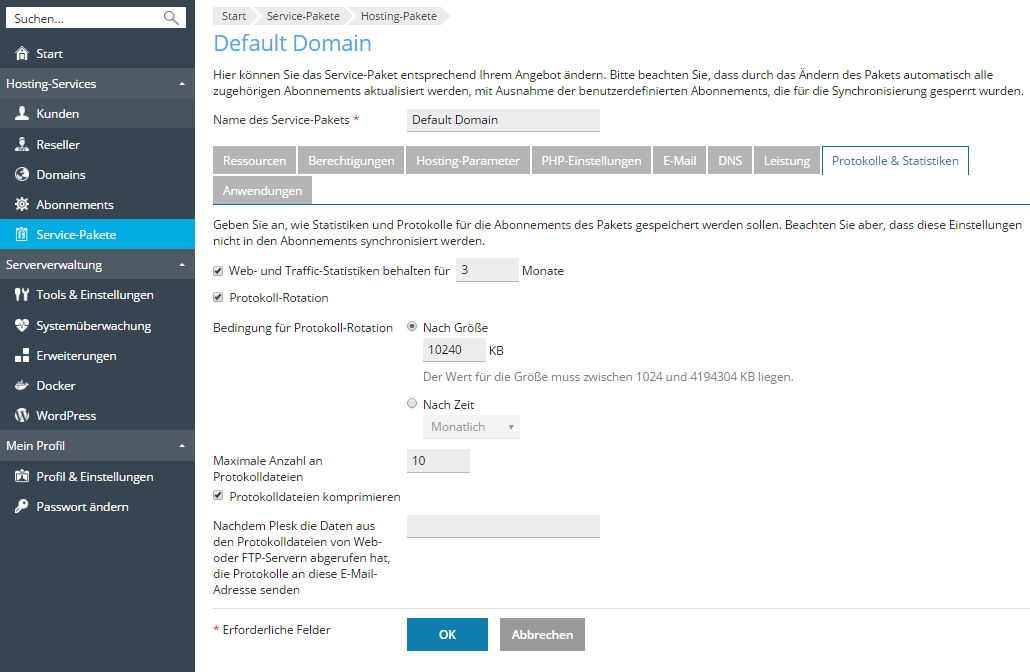Click the Docker whale icon
The height and width of the screenshot is (672, 1030).
(22, 386)
